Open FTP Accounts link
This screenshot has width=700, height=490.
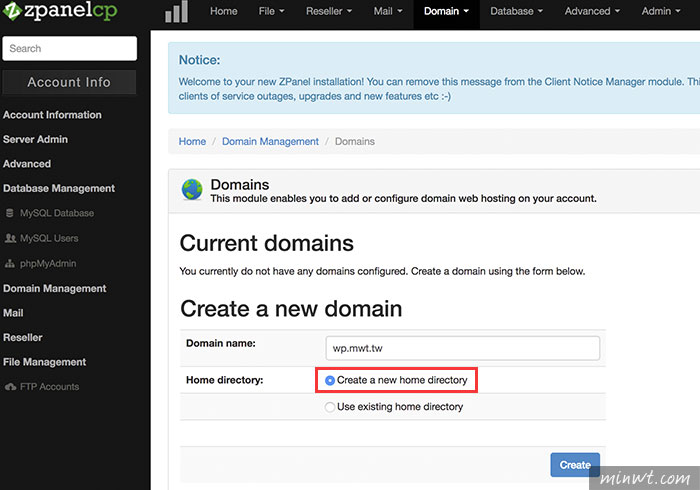click(x=50, y=386)
